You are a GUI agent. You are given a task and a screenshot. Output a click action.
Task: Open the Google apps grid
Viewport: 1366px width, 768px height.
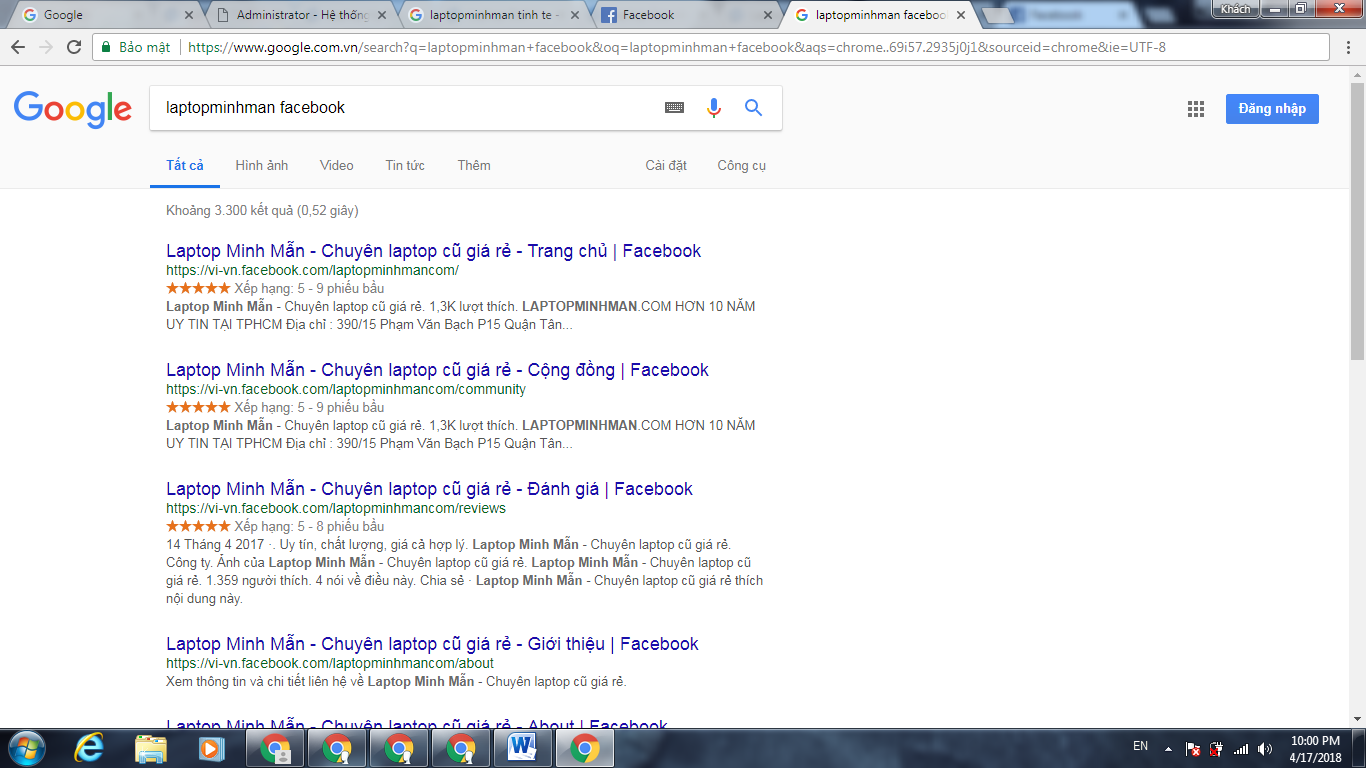[x=1196, y=110]
